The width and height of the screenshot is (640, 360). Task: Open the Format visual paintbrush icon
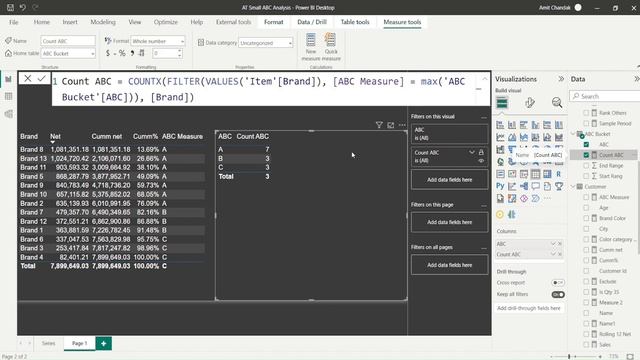(530, 102)
